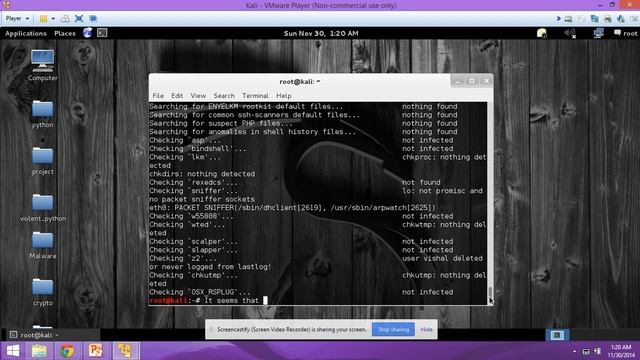Select the python folder on desktop

42,114
